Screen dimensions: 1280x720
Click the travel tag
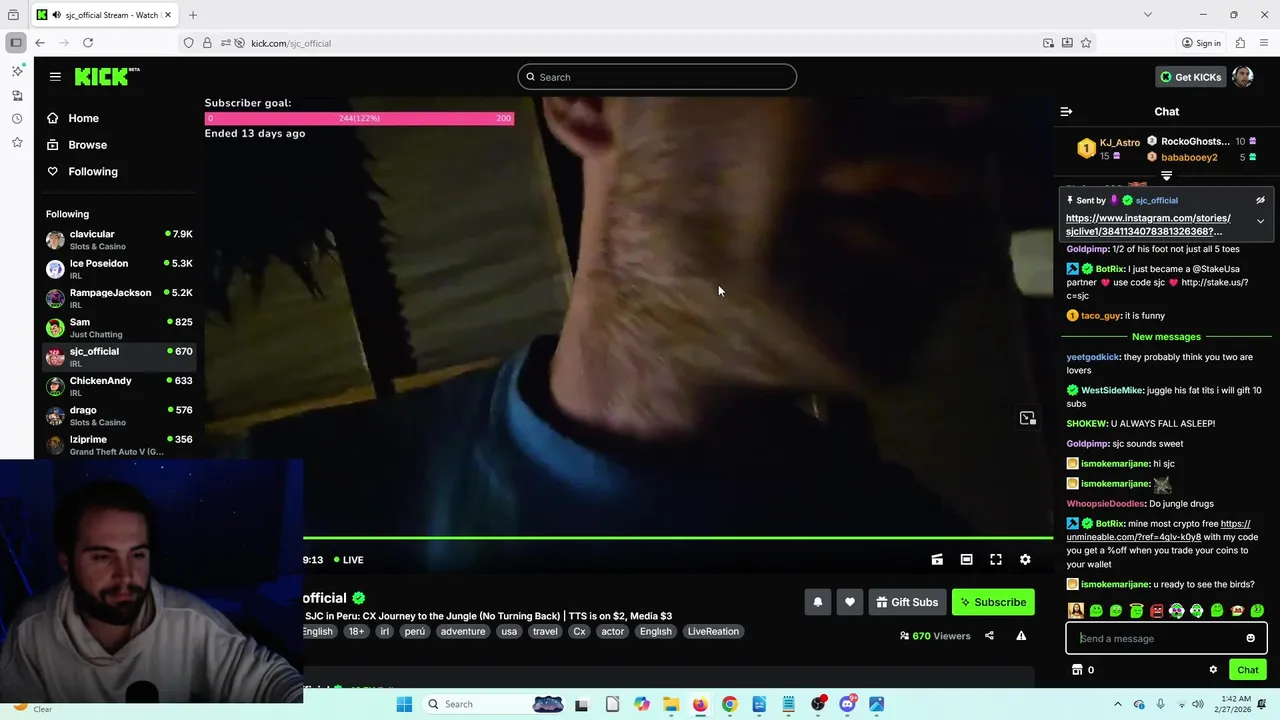click(x=545, y=631)
